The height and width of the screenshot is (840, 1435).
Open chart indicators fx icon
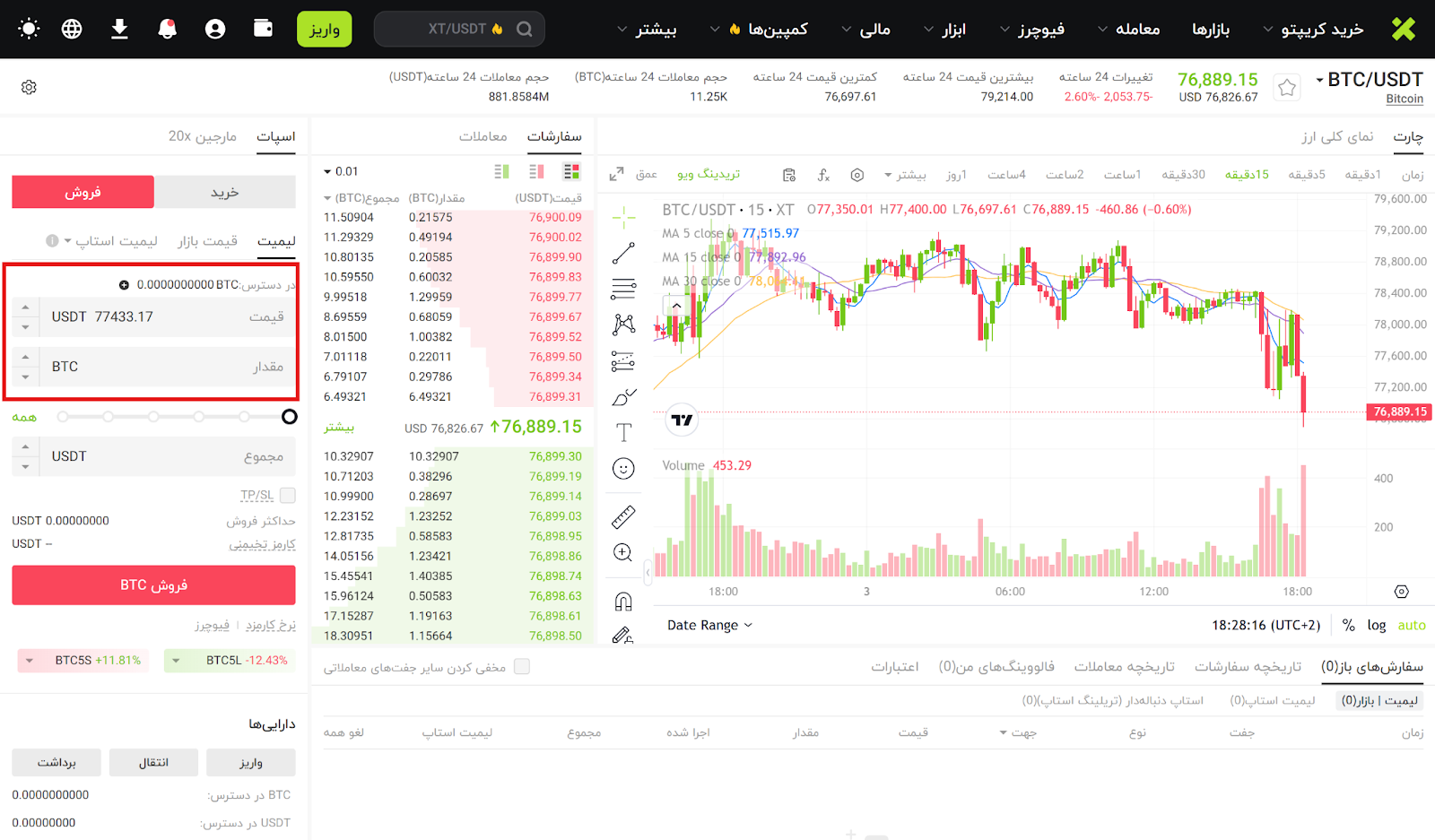(x=823, y=175)
